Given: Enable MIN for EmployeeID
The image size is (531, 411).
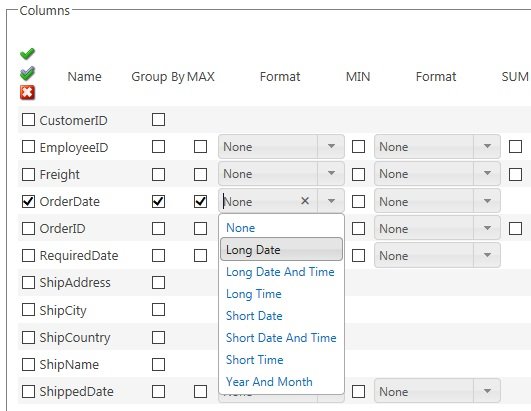Looking at the screenshot, I should (x=358, y=147).
